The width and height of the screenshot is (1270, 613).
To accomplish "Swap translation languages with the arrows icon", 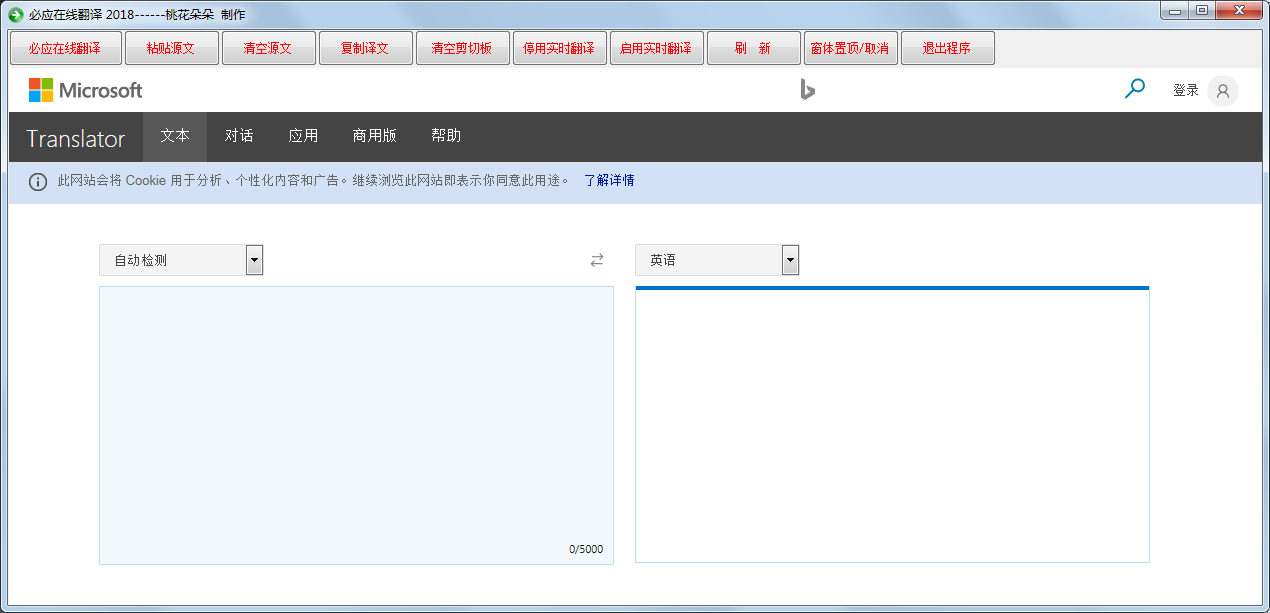I will pos(597,260).
